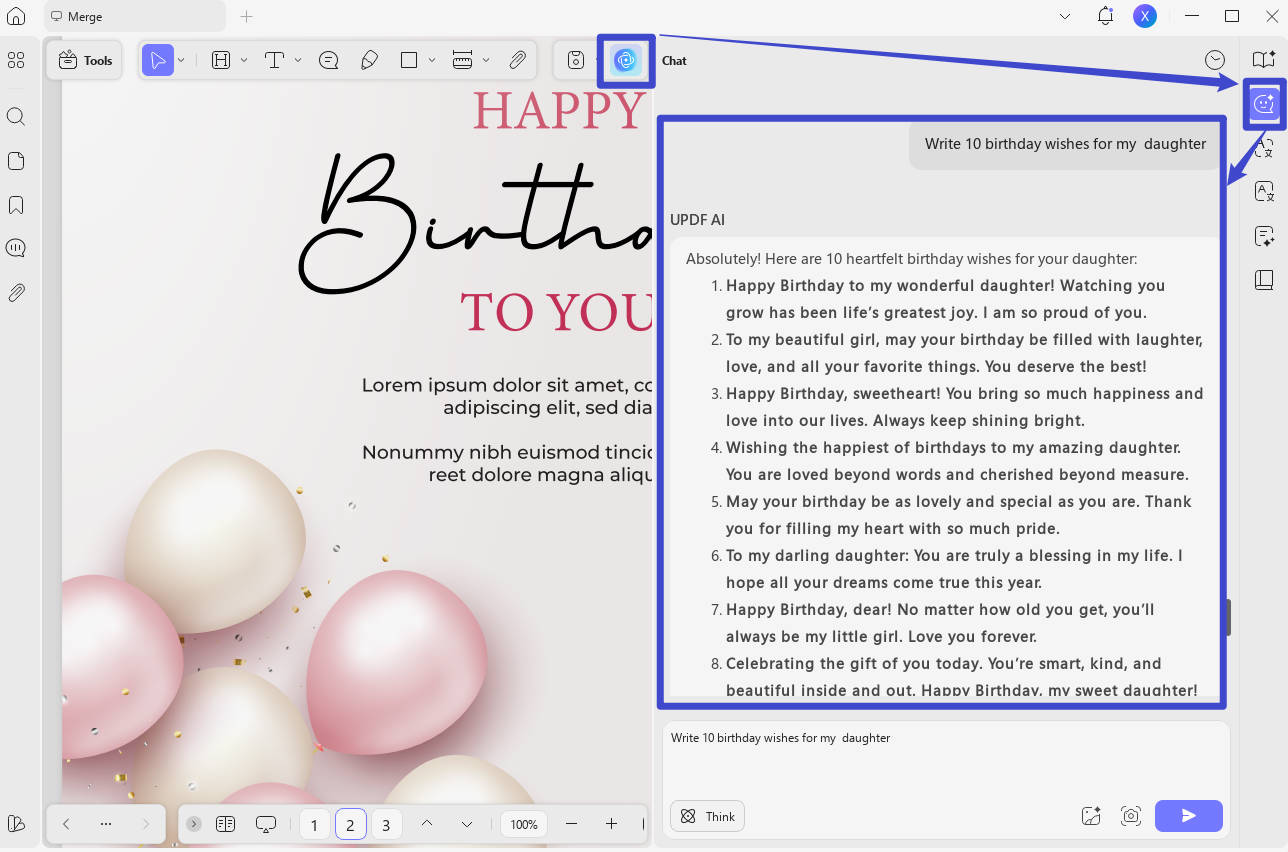Open the search panel in left sidebar
Viewport: 1288px width, 852px height.
16,117
